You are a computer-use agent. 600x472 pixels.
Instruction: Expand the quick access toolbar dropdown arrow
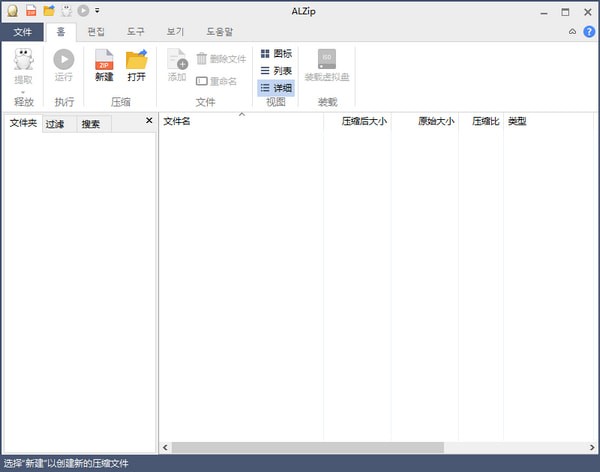tap(97, 11)
